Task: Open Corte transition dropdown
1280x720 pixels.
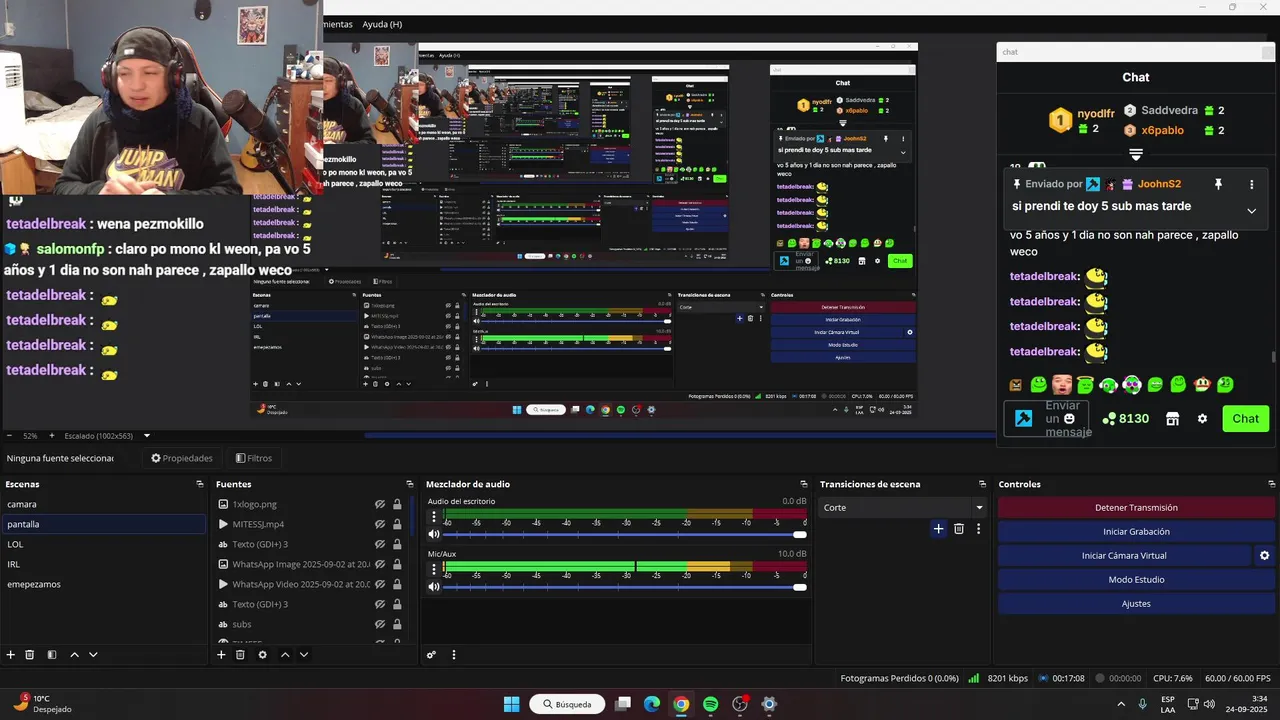Action: [x=903, y=507]
